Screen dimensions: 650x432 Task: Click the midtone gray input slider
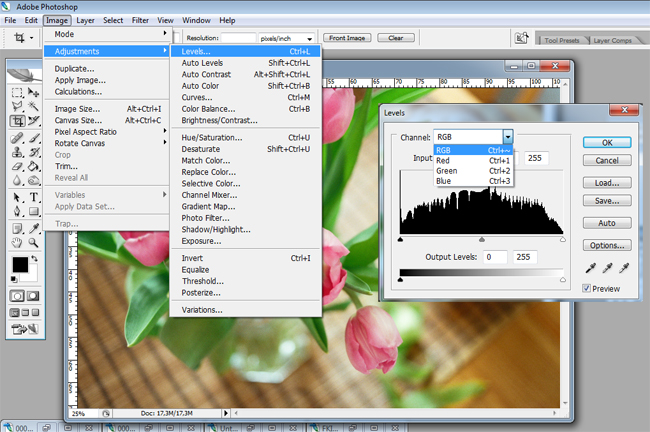(482, 240)
